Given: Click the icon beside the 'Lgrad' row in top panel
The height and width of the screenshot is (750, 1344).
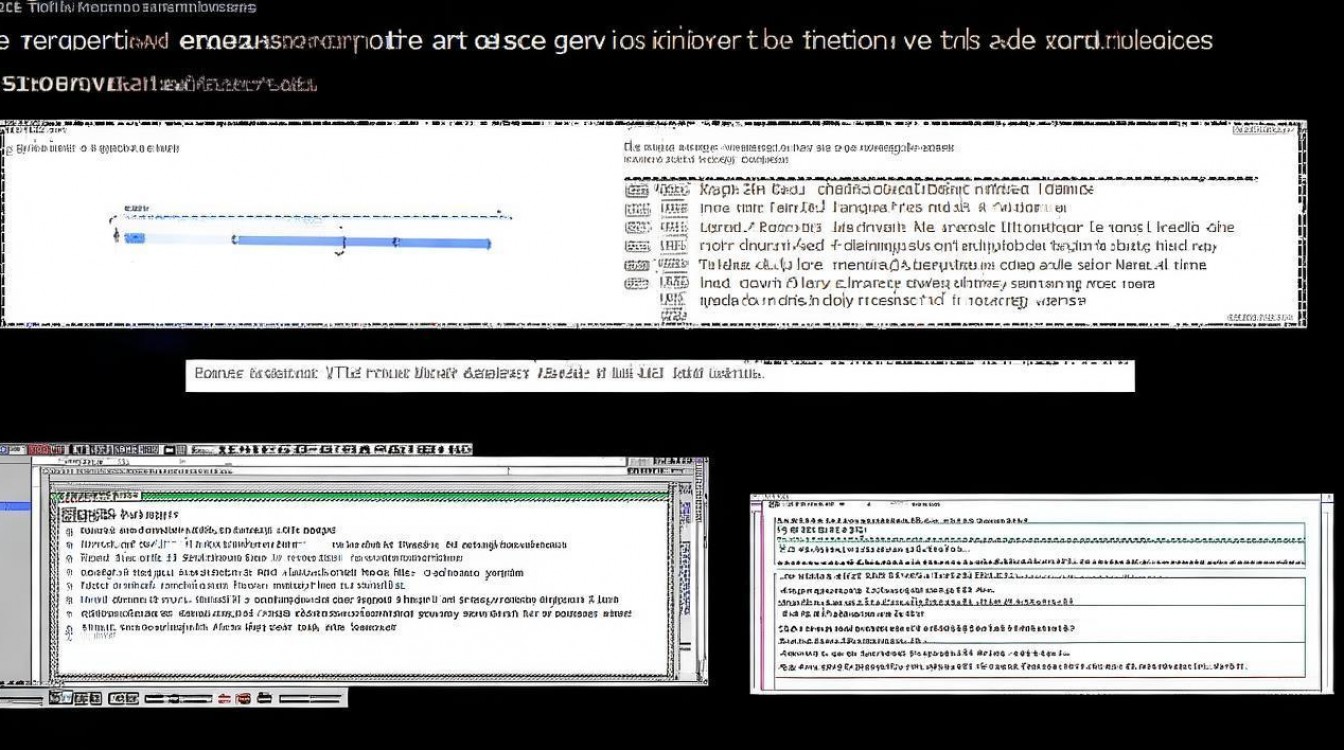Looking at the screenshot, I should pos(637,227).
